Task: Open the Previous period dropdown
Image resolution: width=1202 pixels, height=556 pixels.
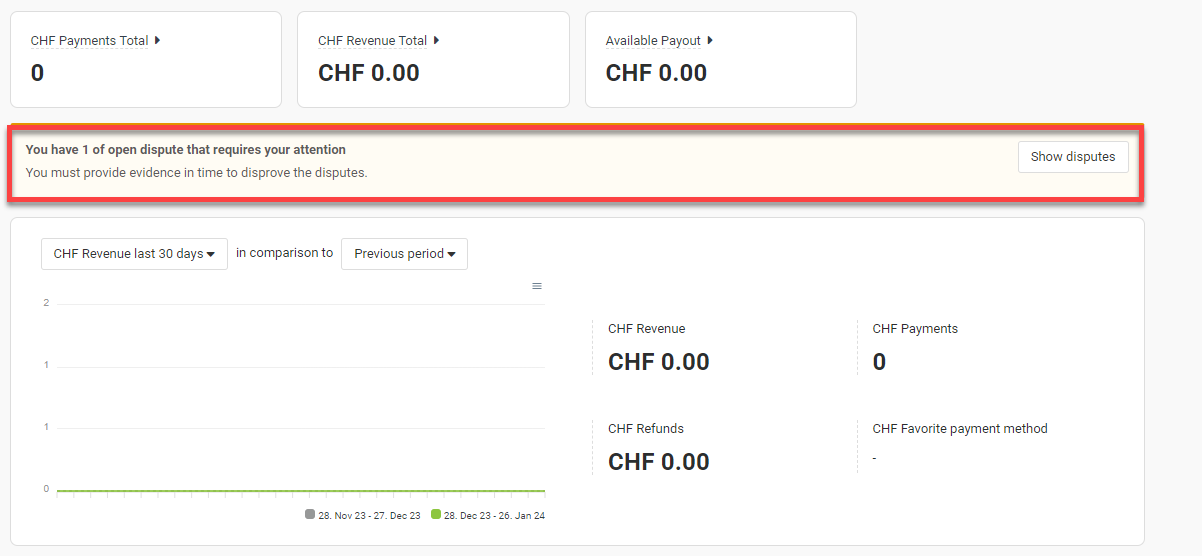Action: pyautogui.click(x=404, y=254)
